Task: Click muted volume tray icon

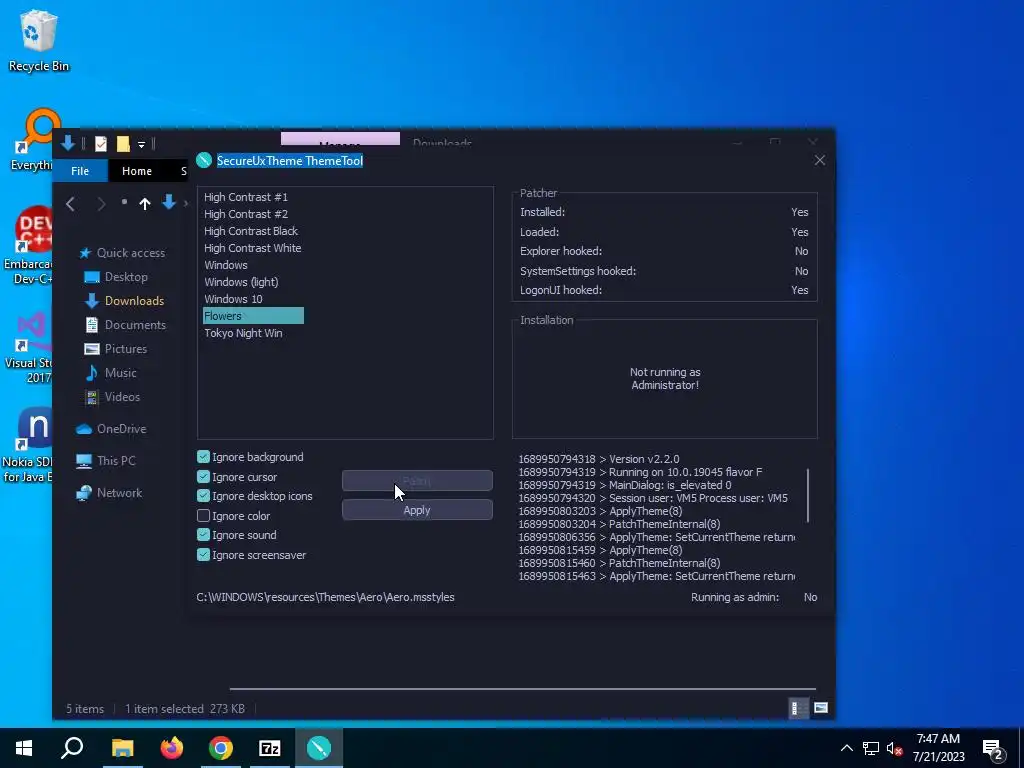Action: point(894,748)
